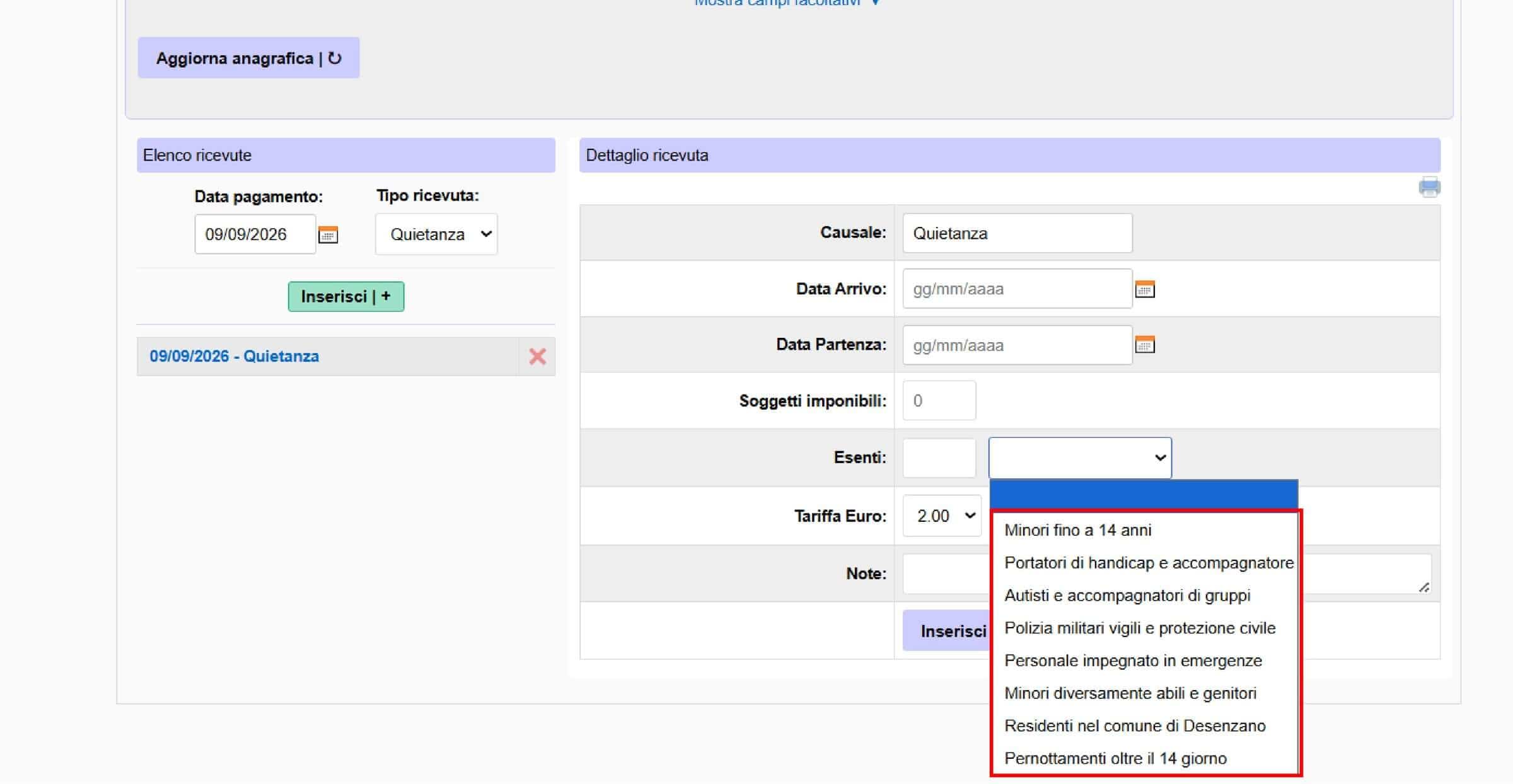Click the Causale input field
Screen dimensions: 1513x784
coord(1017,233)
